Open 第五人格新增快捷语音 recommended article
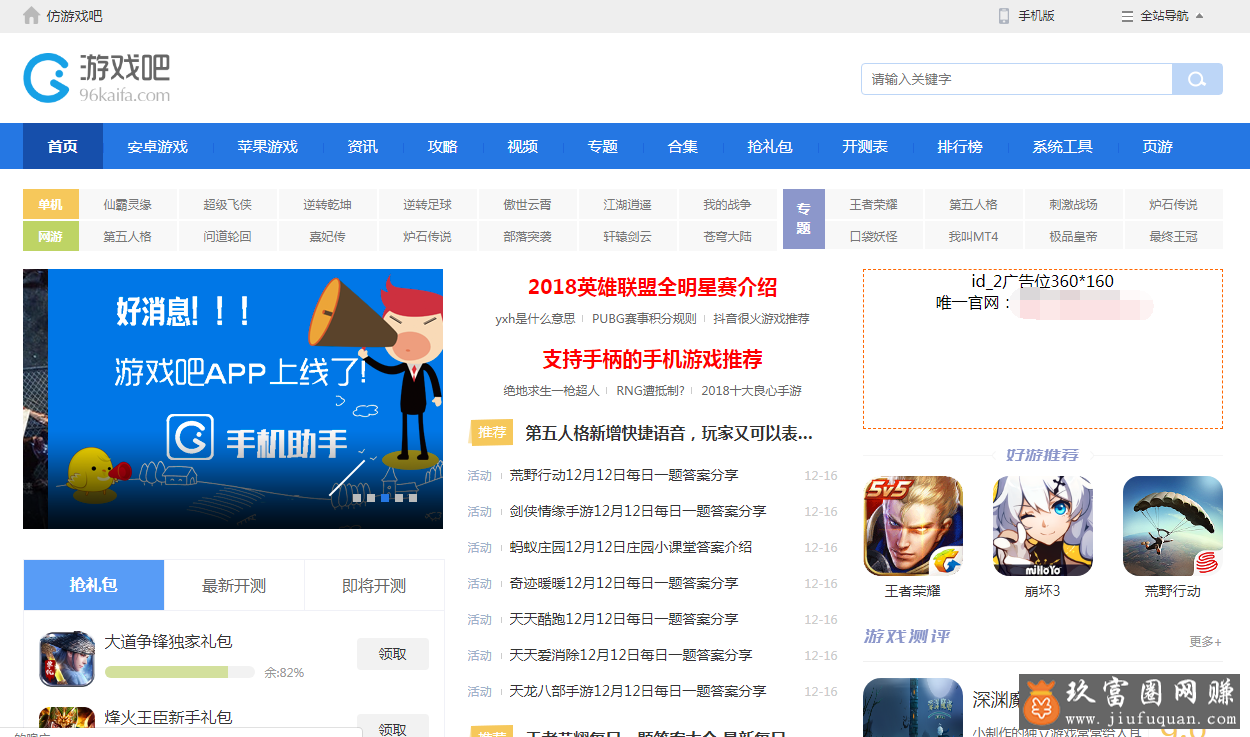1250x737 pixels. pos(668,433)
